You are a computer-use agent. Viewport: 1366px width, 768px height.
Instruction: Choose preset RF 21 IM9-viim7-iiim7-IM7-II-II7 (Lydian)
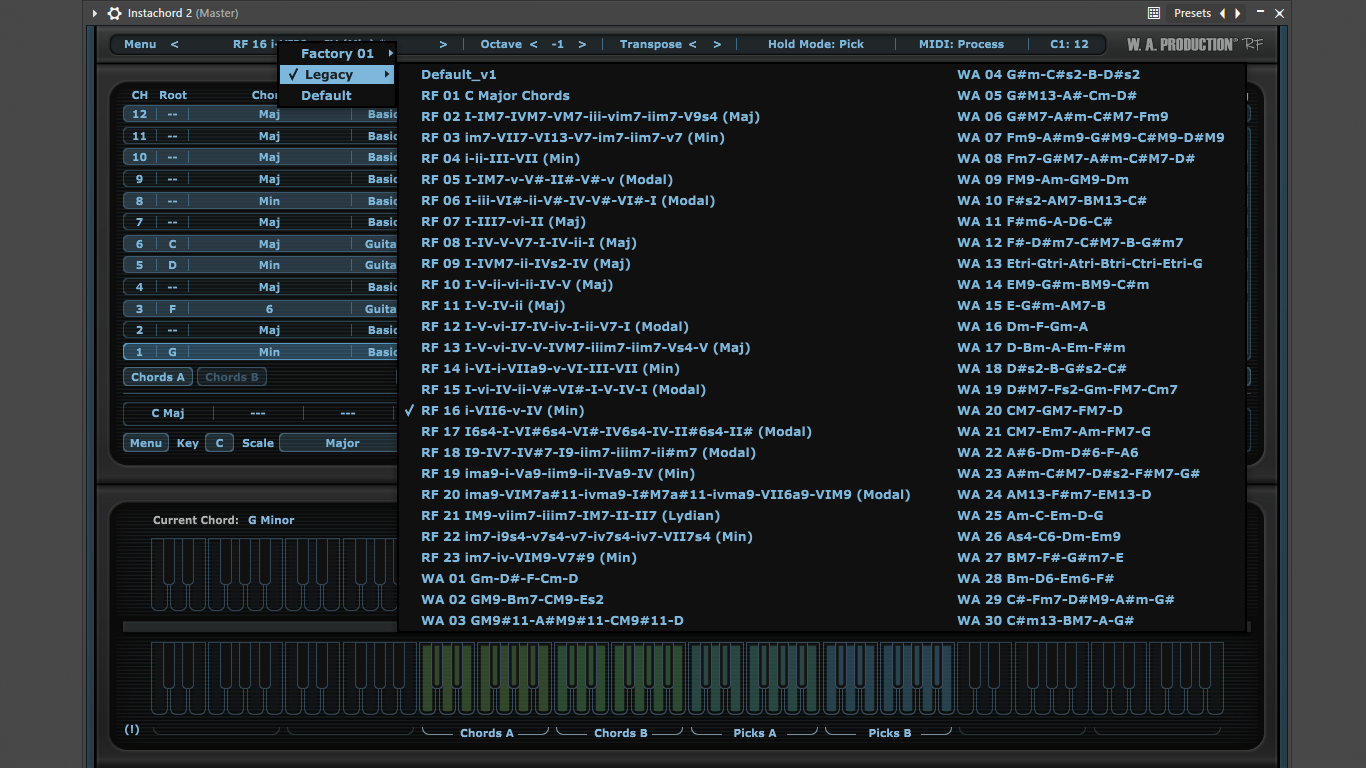pyautogui.click(x=570, y=515)
